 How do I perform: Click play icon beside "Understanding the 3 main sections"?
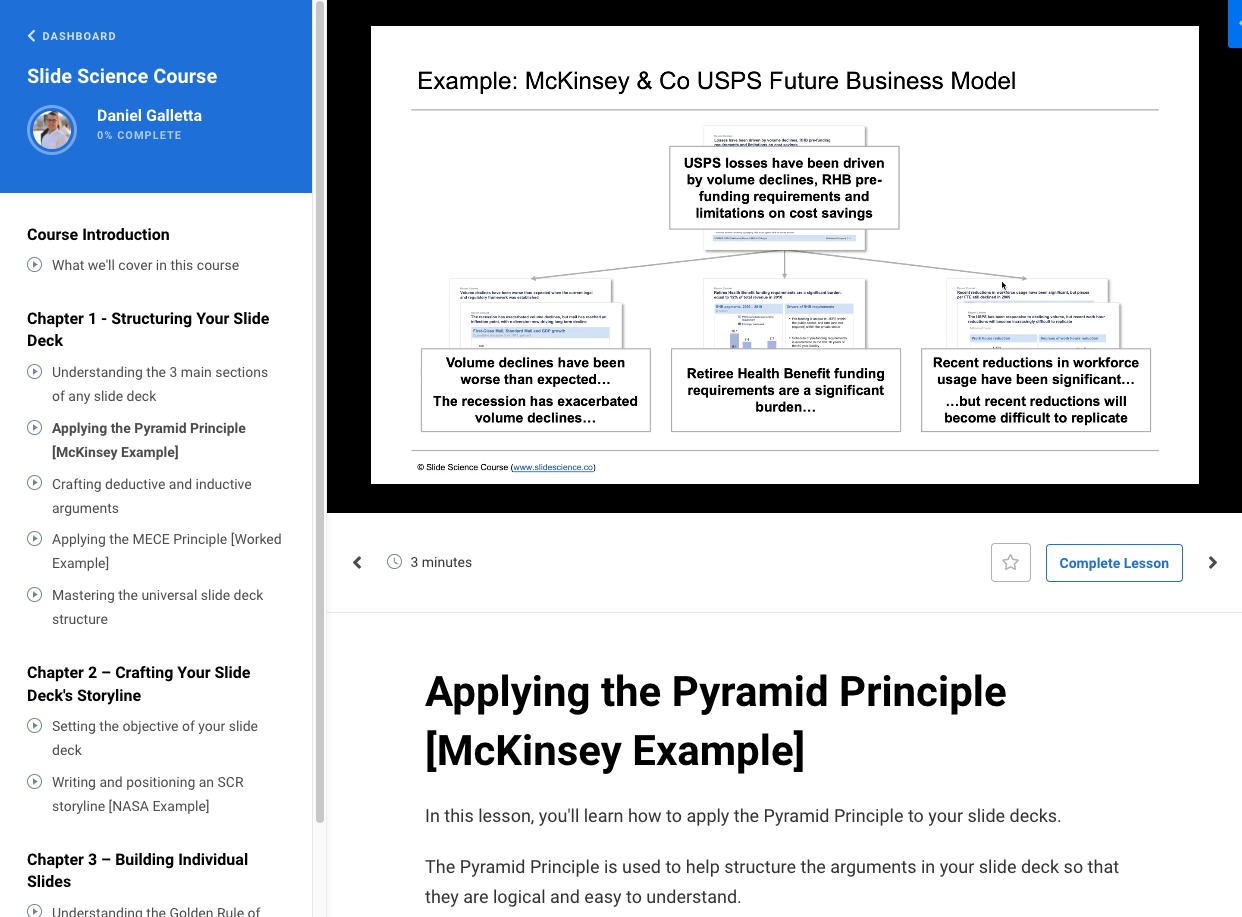(x=35, y=372)
